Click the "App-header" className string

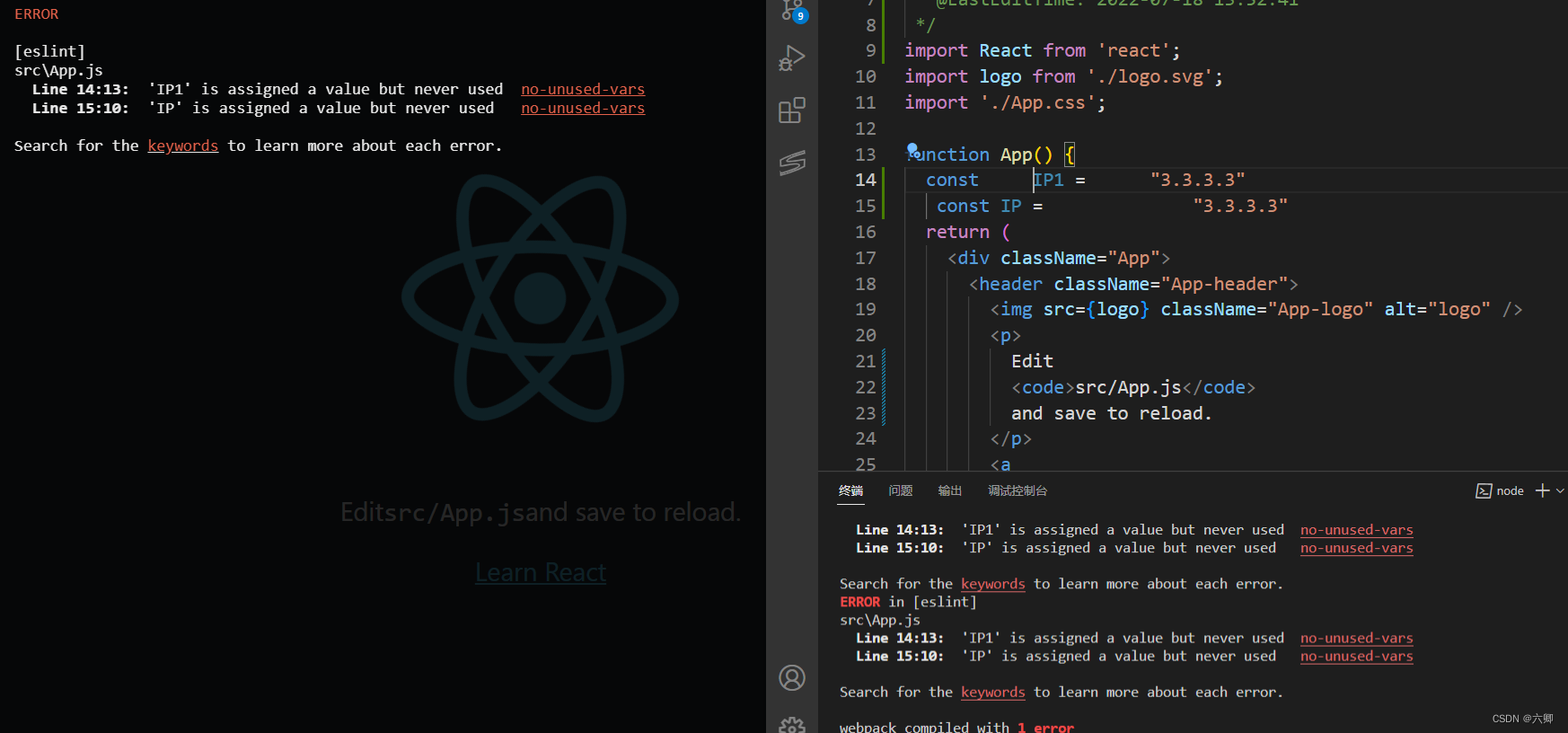coord(1224,284)
